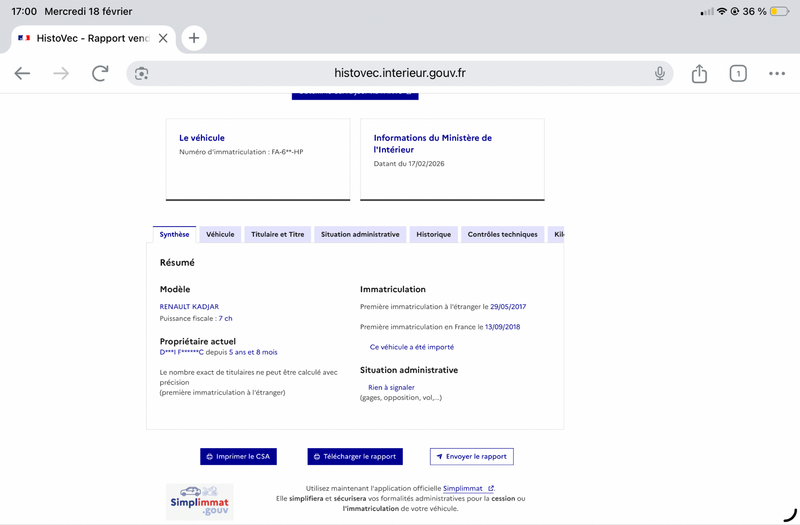Tap the Safari back arrow
This screenshot has height=525, width=800.
point(22,73)
